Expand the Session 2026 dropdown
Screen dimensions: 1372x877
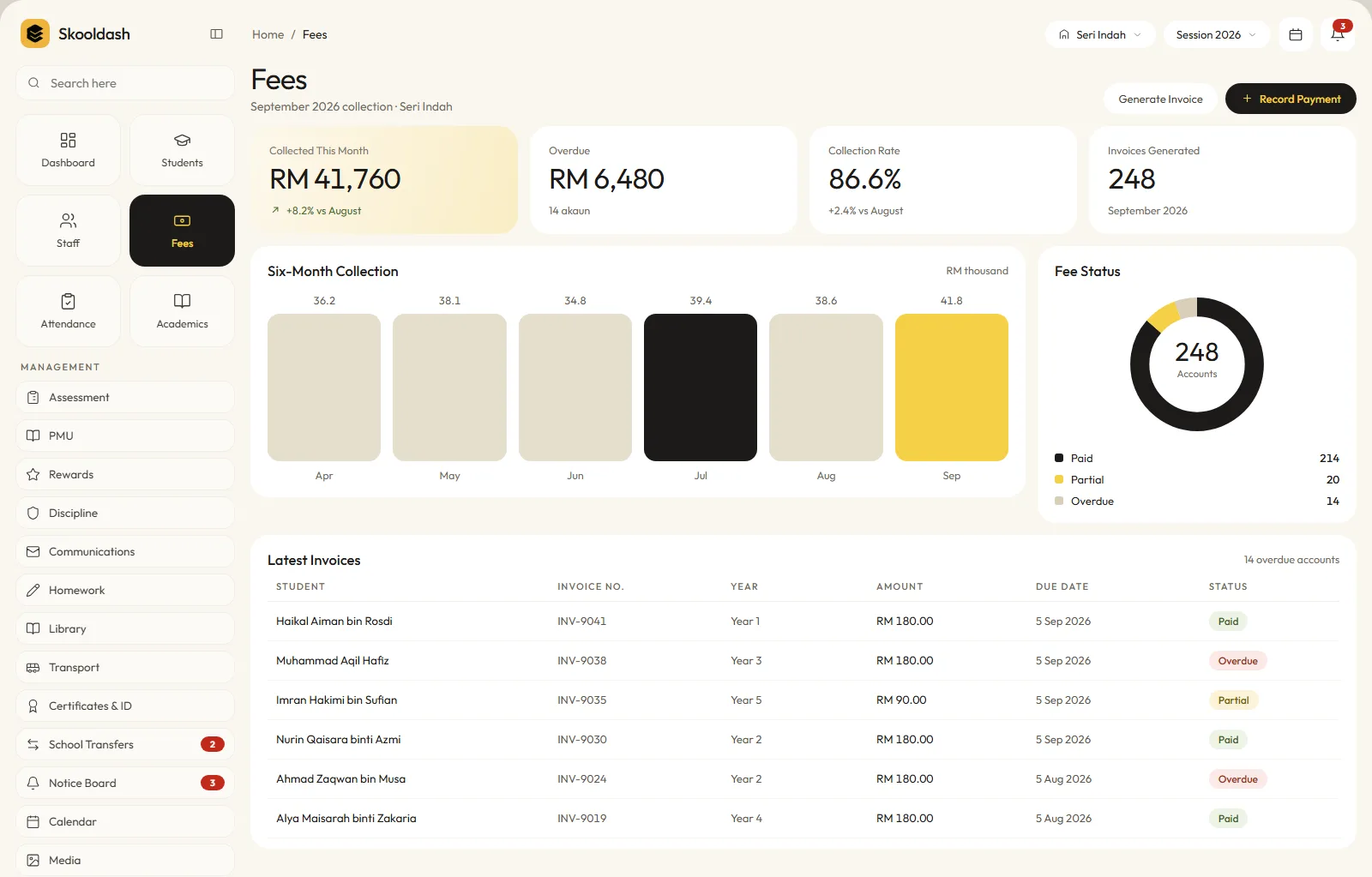point(1217,34)
